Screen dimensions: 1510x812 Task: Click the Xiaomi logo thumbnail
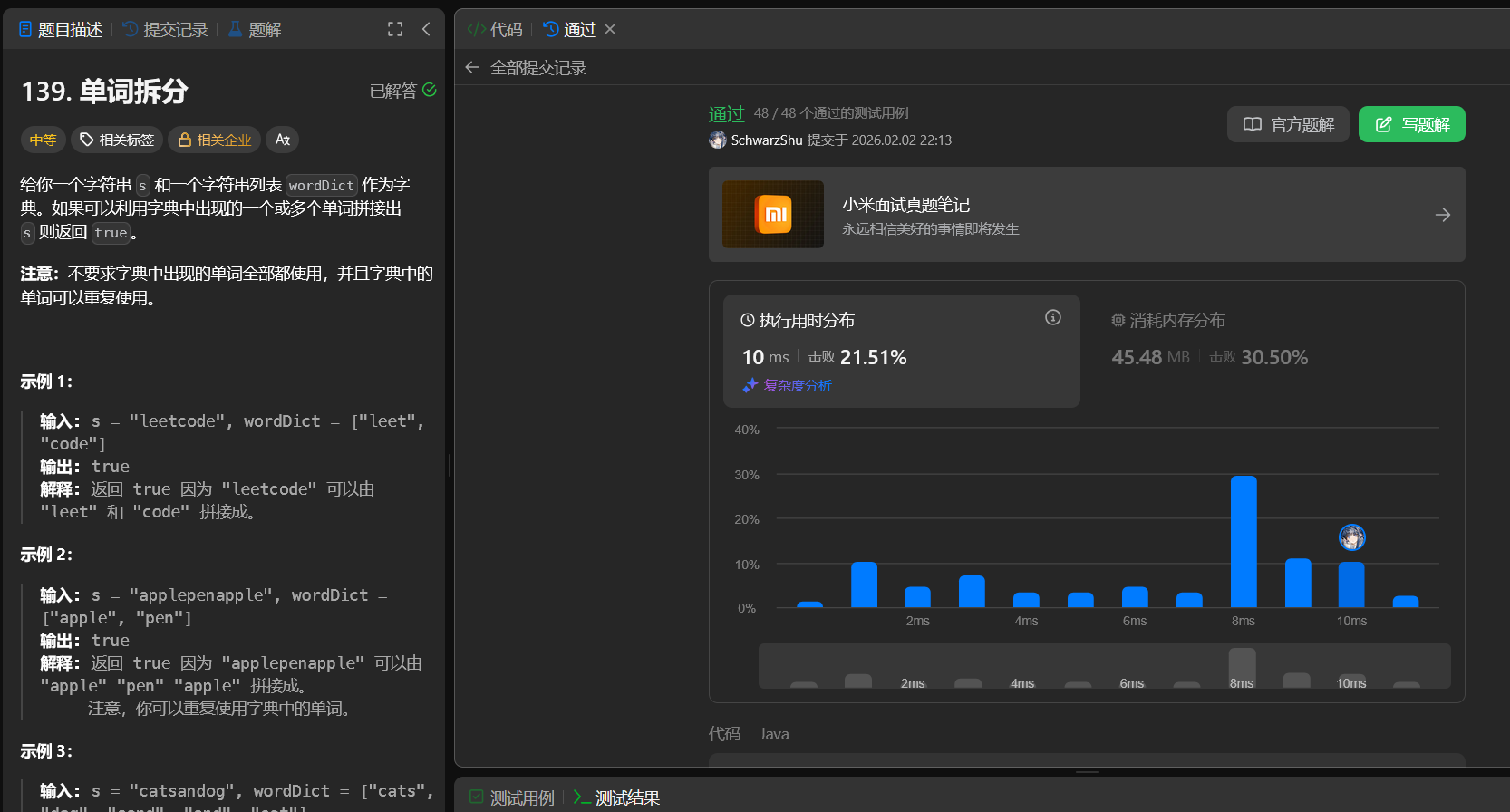pyautogui.click(x=773, y=215)
